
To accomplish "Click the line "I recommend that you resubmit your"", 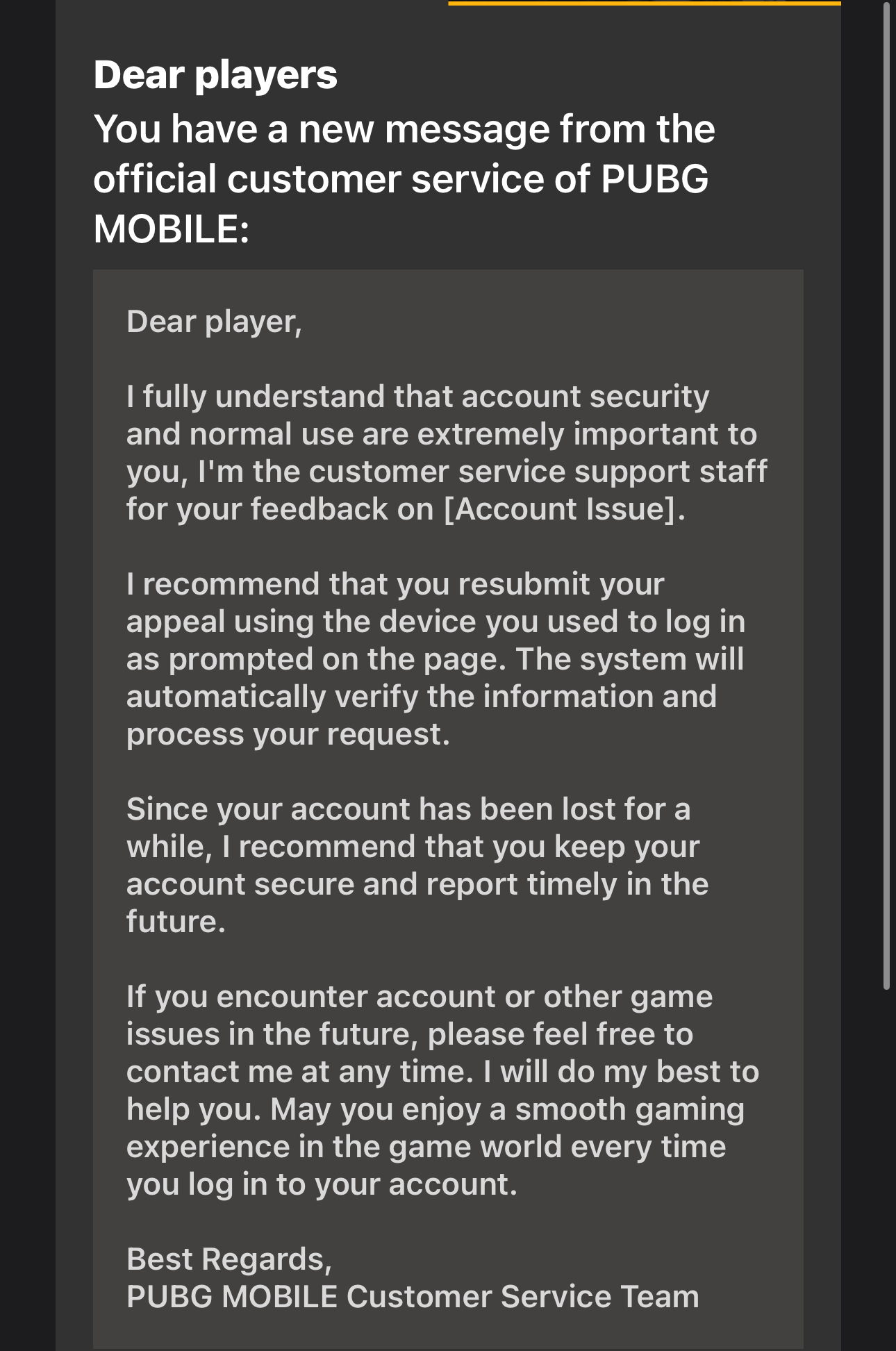I will click(x=395, y=584).
